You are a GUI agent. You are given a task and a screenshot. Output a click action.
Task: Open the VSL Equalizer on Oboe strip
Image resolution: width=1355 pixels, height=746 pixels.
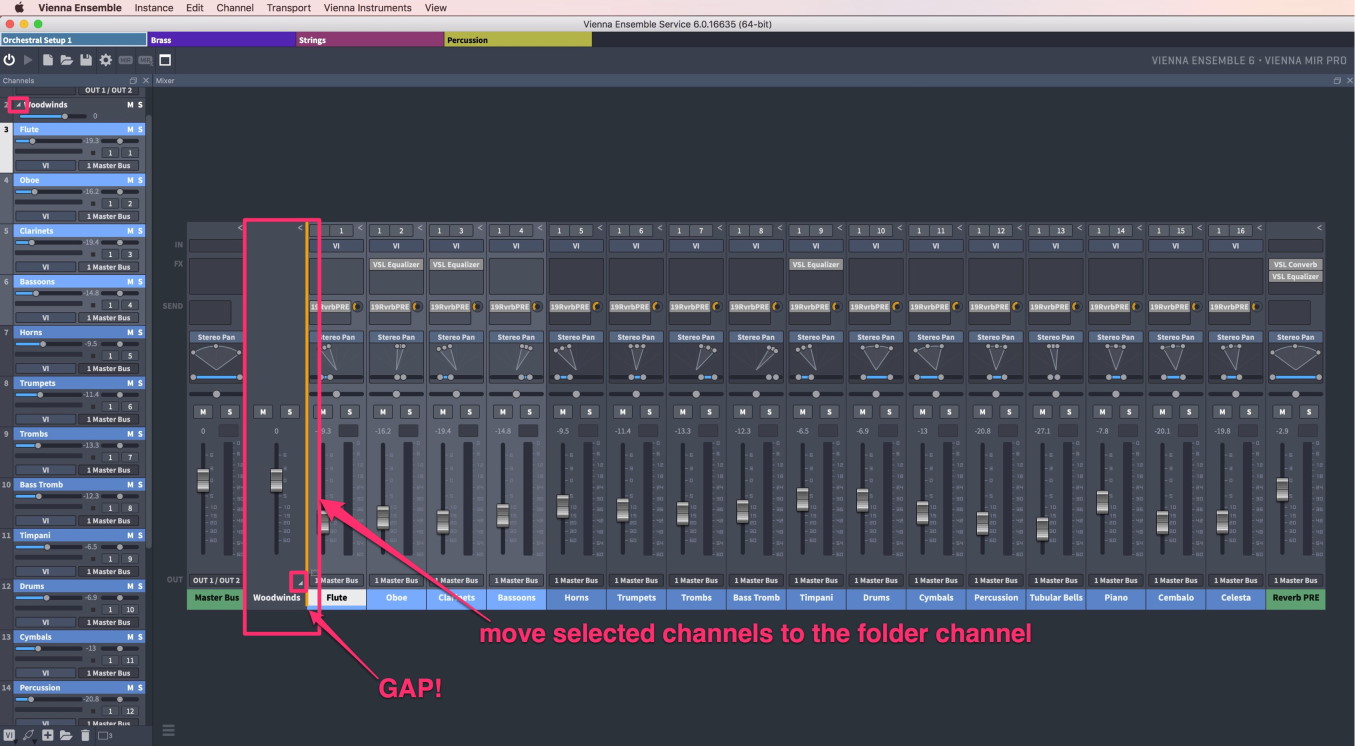pyautogui.click(x=396, y=264)
